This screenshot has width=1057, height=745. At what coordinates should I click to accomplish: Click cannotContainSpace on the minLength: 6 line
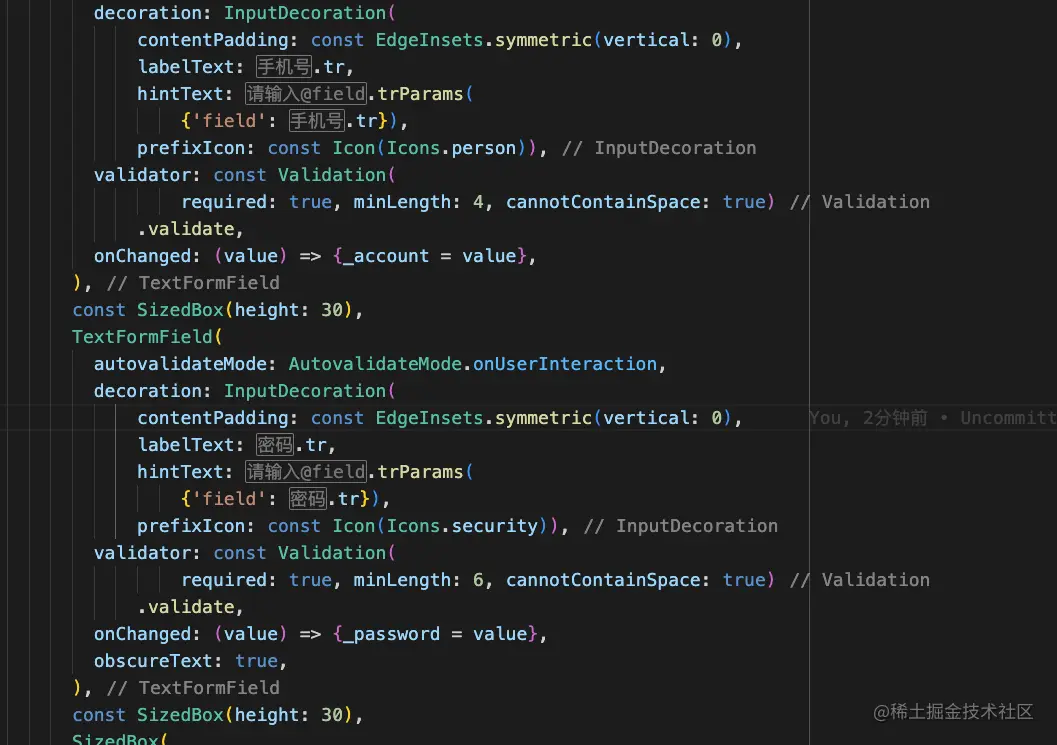pyautogui.click(x=603, y=580)
